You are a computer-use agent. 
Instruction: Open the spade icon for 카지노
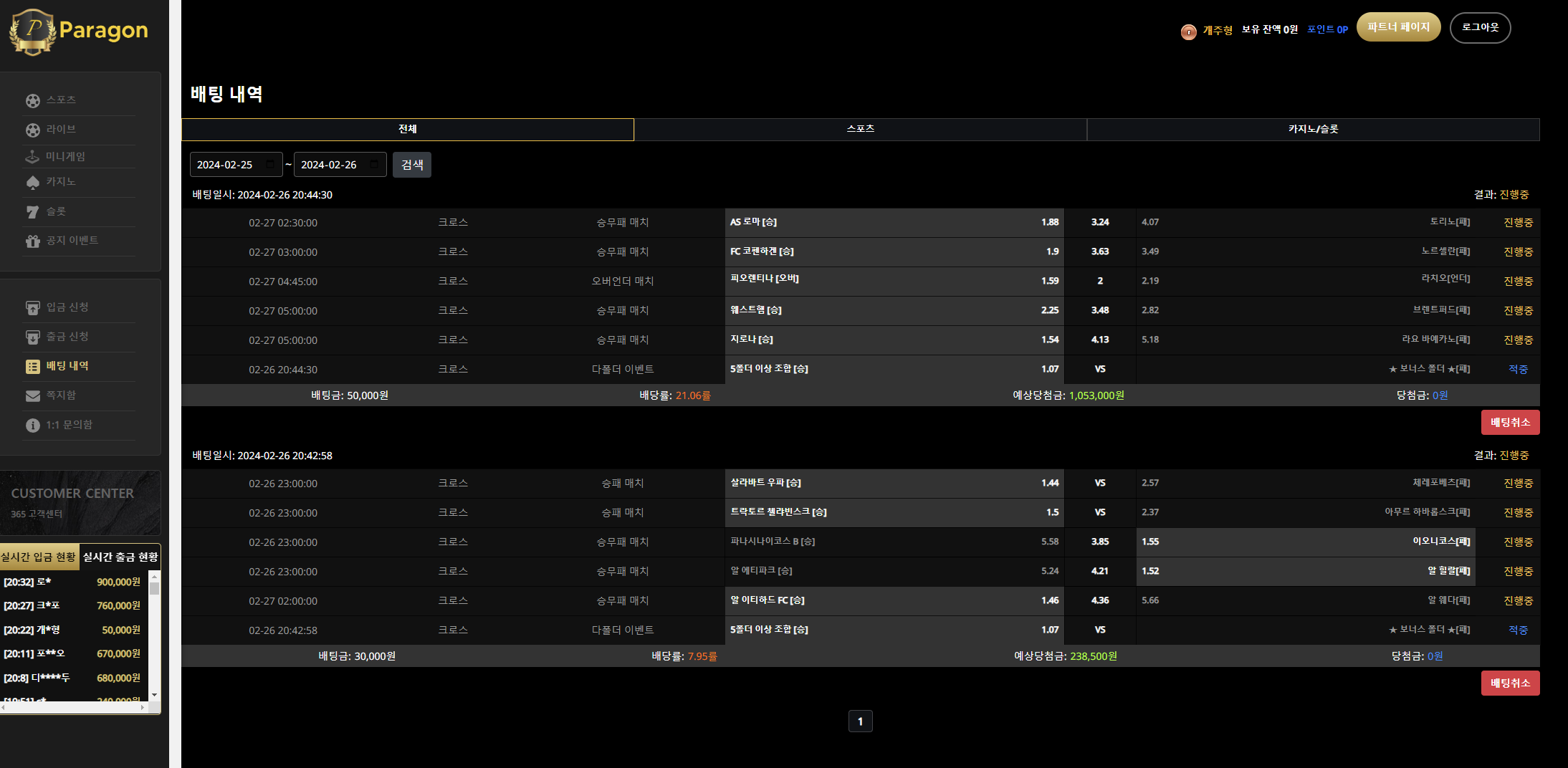(x=33, y=183)
